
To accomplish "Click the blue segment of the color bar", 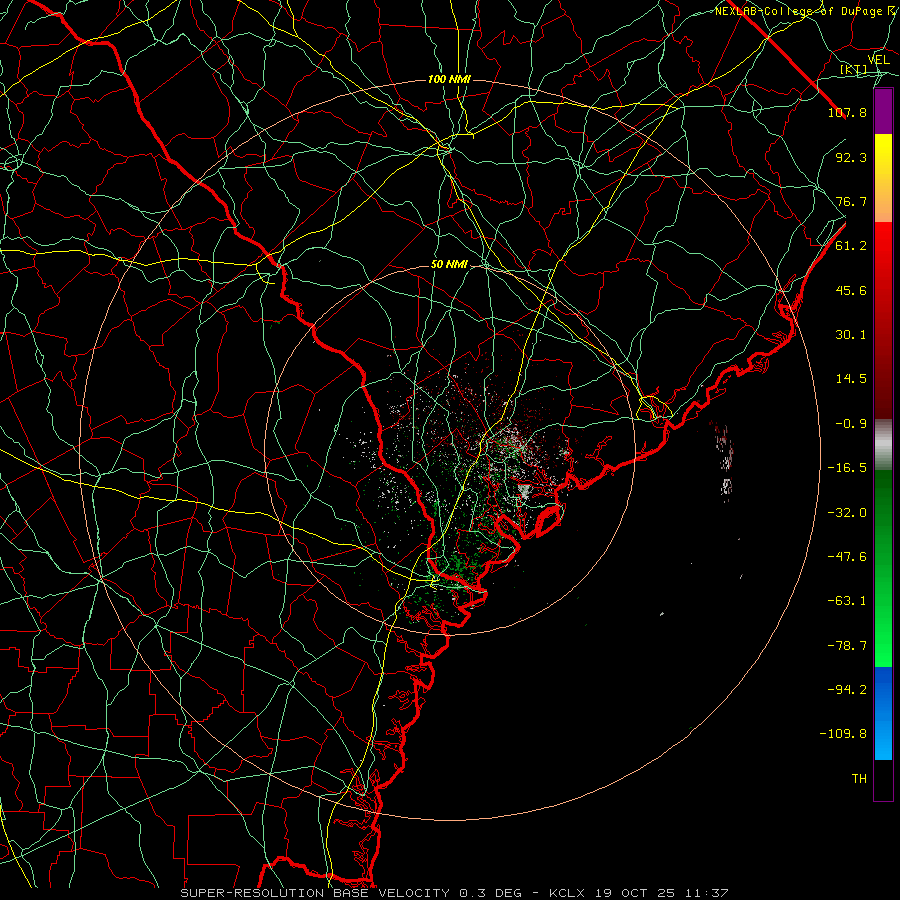I will 883,713.
